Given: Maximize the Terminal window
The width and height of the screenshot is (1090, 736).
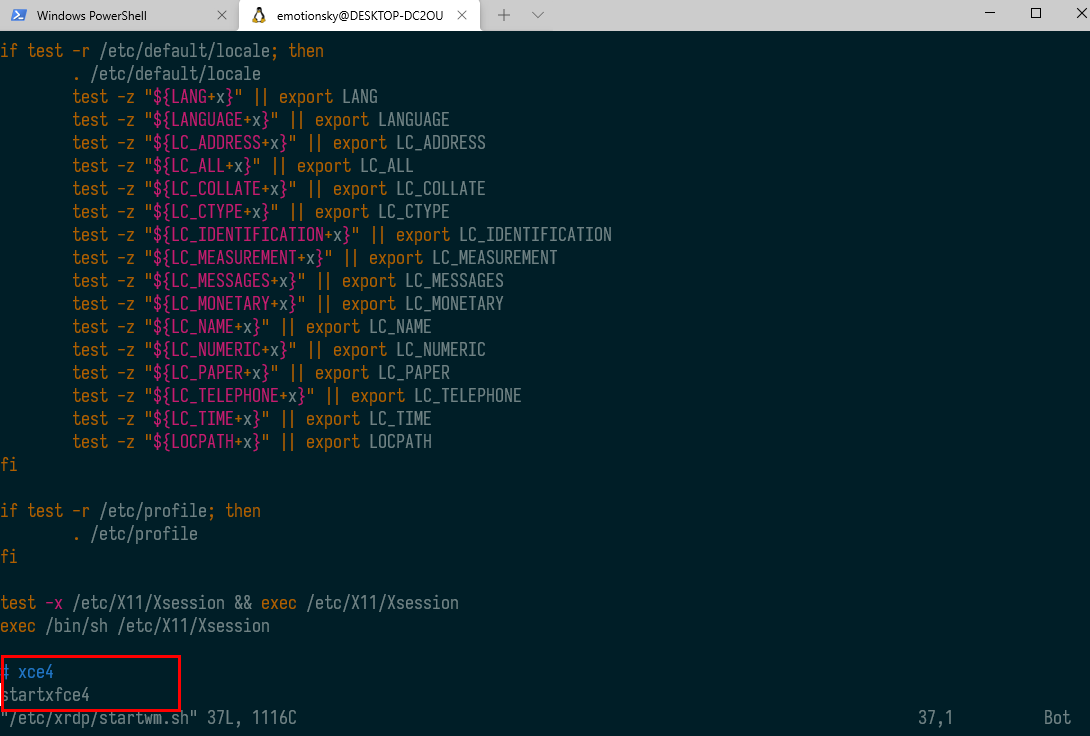Looking at the screenshot, I should click(x=1035, y=11).
